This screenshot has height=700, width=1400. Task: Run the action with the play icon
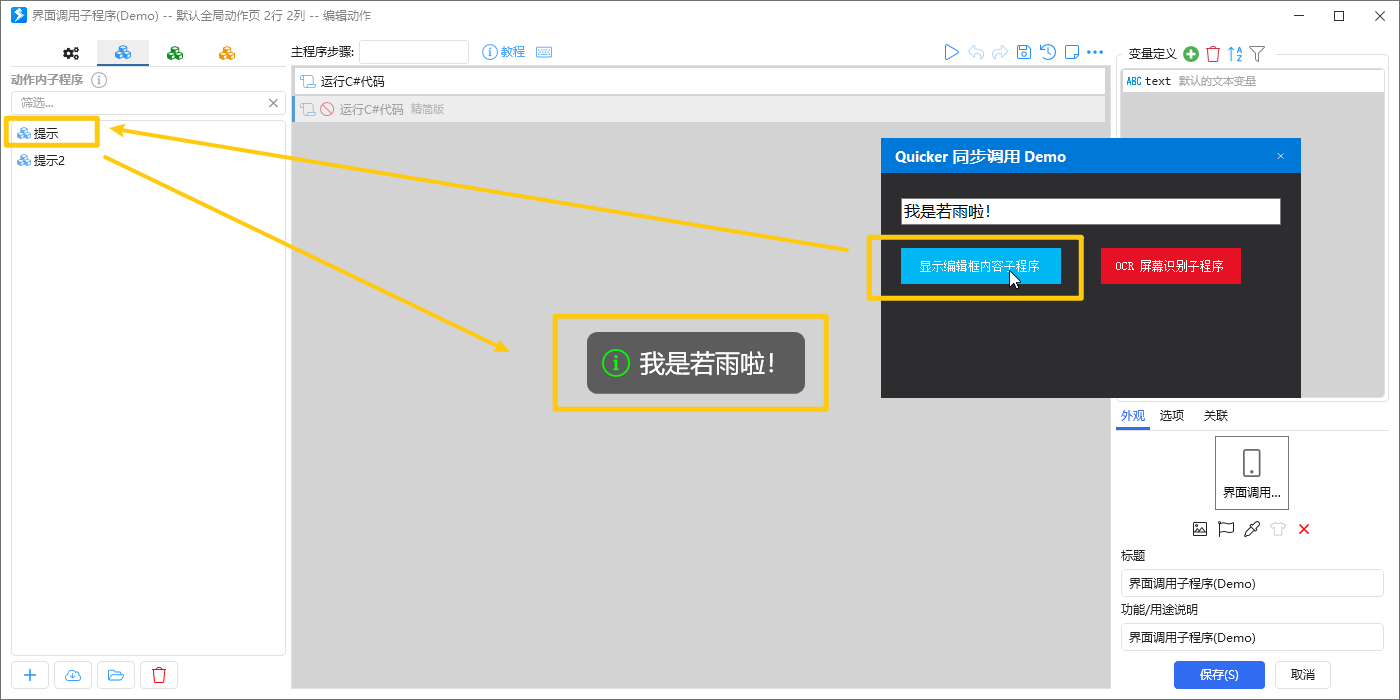(952, 52)
